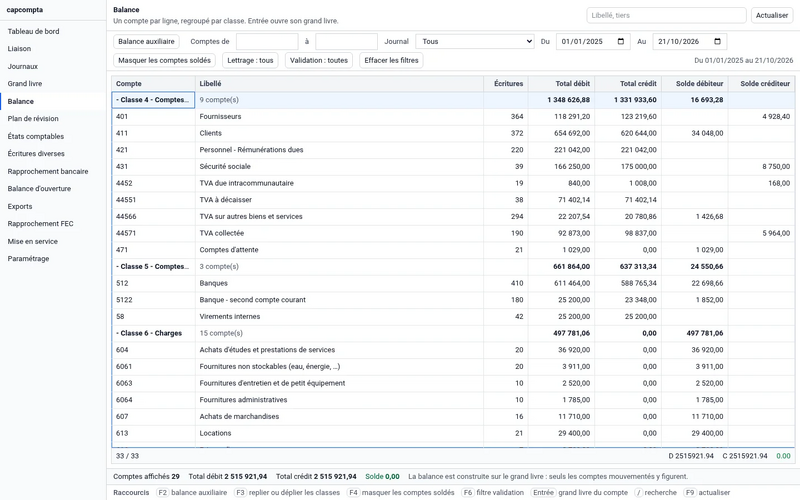Select the 431 Sécurité sociale row
The height and width of the screenshot is (500, 800).
tap(453, 166)
